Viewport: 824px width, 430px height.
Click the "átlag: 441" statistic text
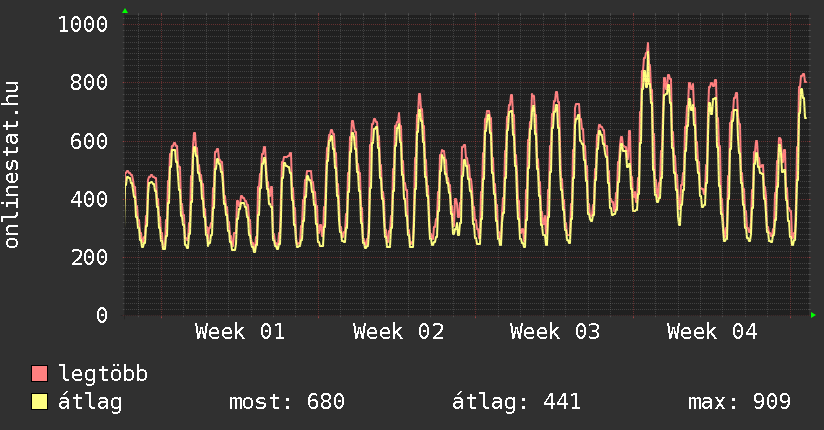(517, 402)
